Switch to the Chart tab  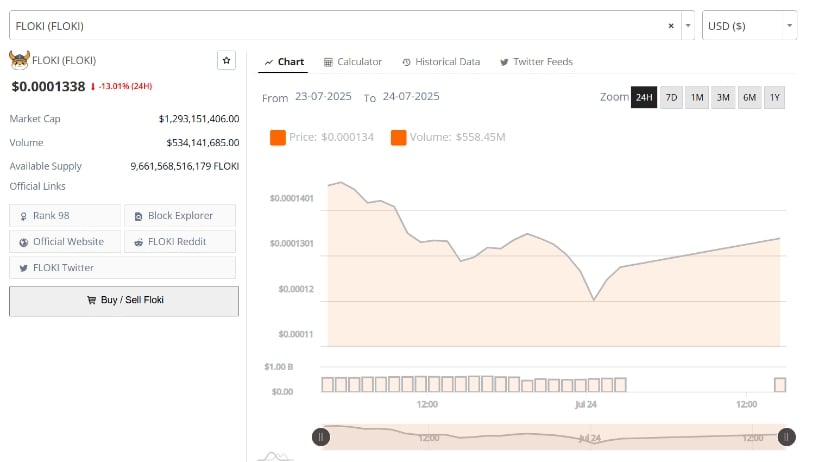click(284, 62)
